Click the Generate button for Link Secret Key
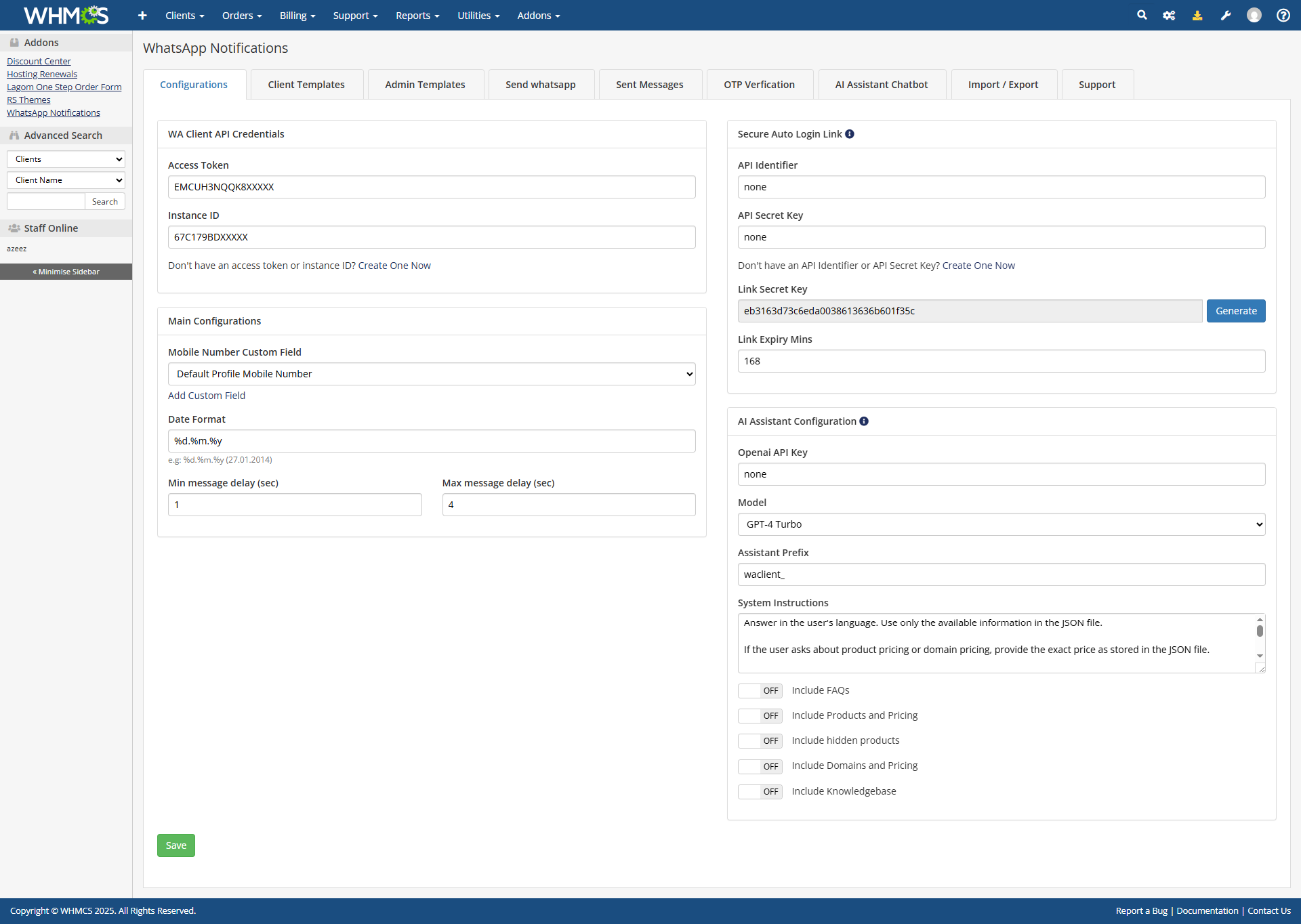Screen dimensions: 1301x924 point(1235,311)
